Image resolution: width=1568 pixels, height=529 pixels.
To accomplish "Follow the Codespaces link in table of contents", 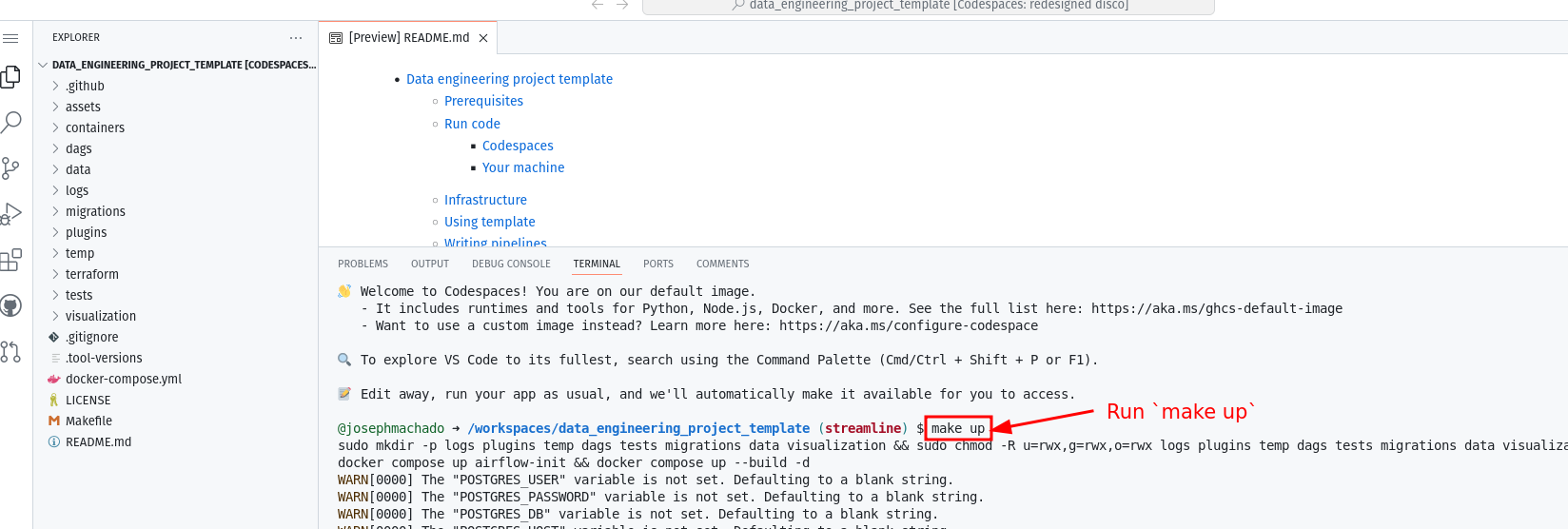I will [x=518, y=146].
